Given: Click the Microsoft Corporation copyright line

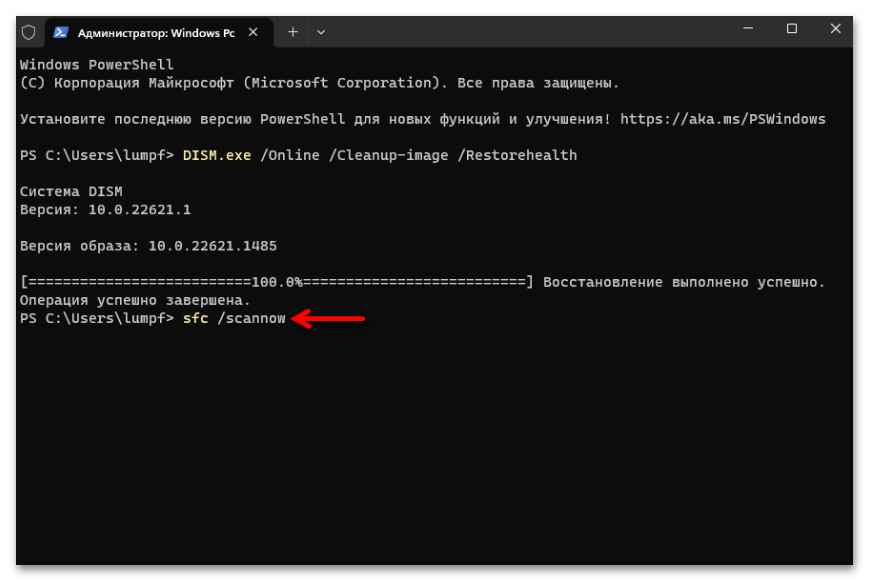Looking at the screenshot, I should [x=319, y=83].
